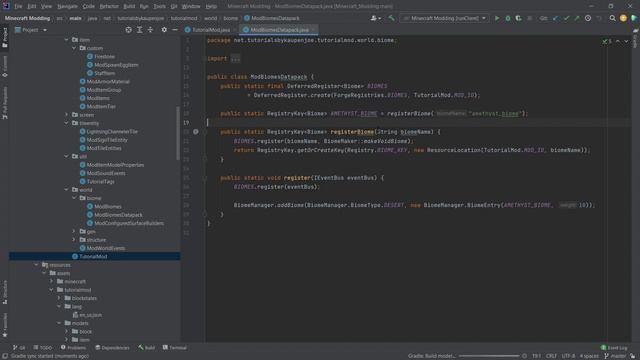Open the Terminal tool window

pos(175,348)
